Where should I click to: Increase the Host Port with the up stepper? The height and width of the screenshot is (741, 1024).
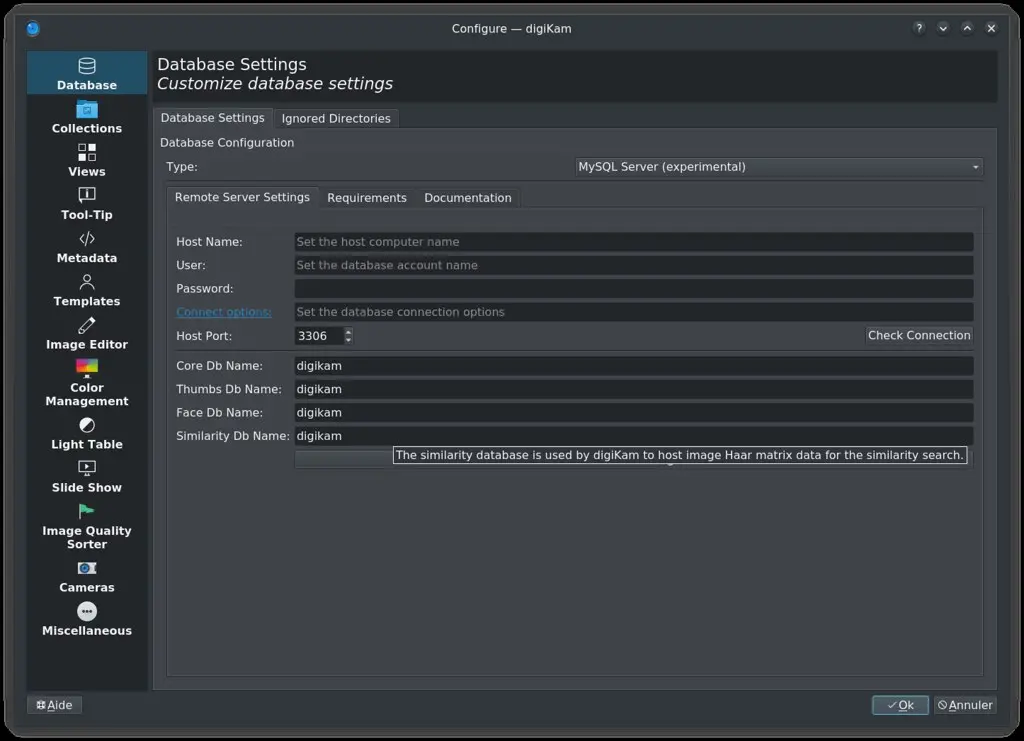348,331
